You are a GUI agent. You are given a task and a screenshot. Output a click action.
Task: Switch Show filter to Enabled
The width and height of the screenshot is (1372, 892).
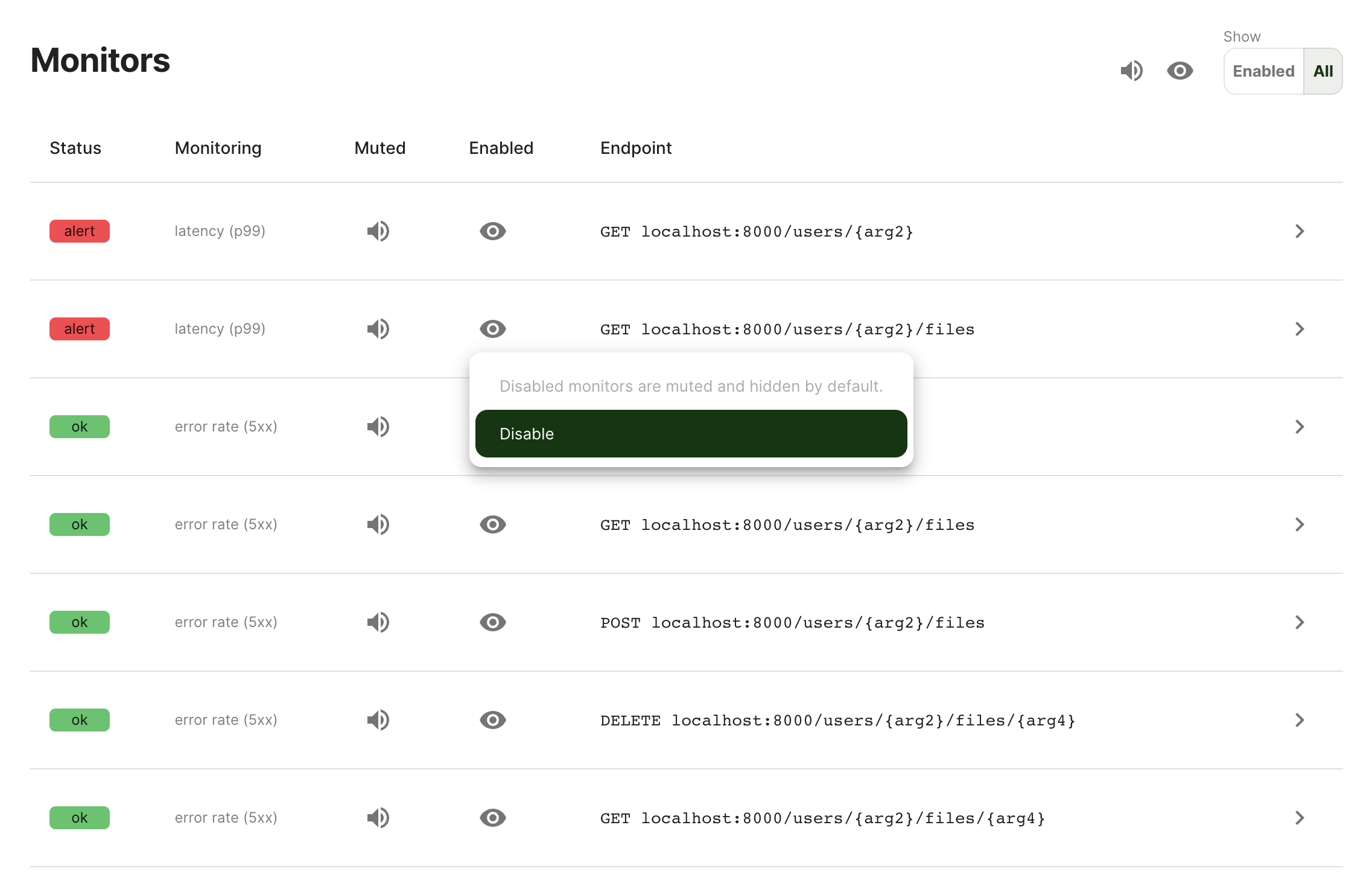point(1263,71)
